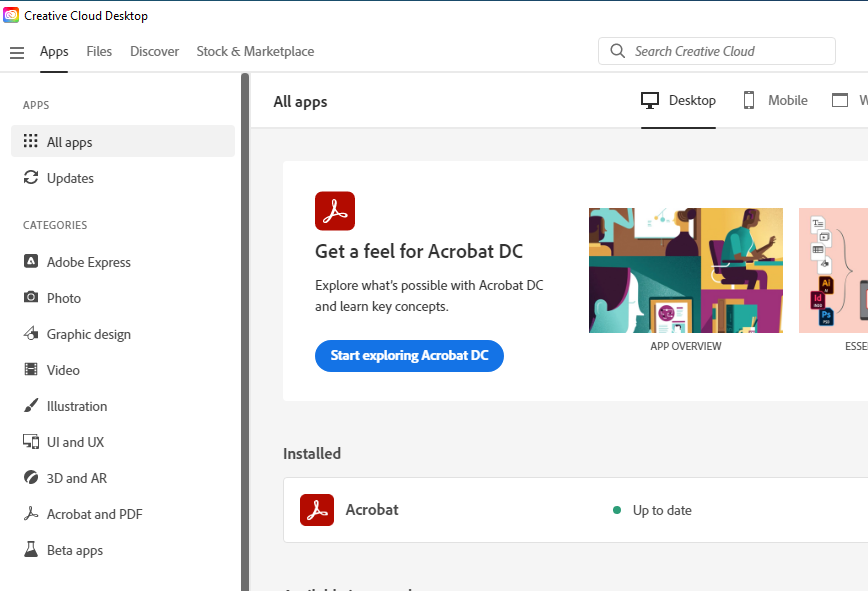Select the Acrobat and PDF category
The height and width of the screenshot is (591, 868).
click(94, 514)
